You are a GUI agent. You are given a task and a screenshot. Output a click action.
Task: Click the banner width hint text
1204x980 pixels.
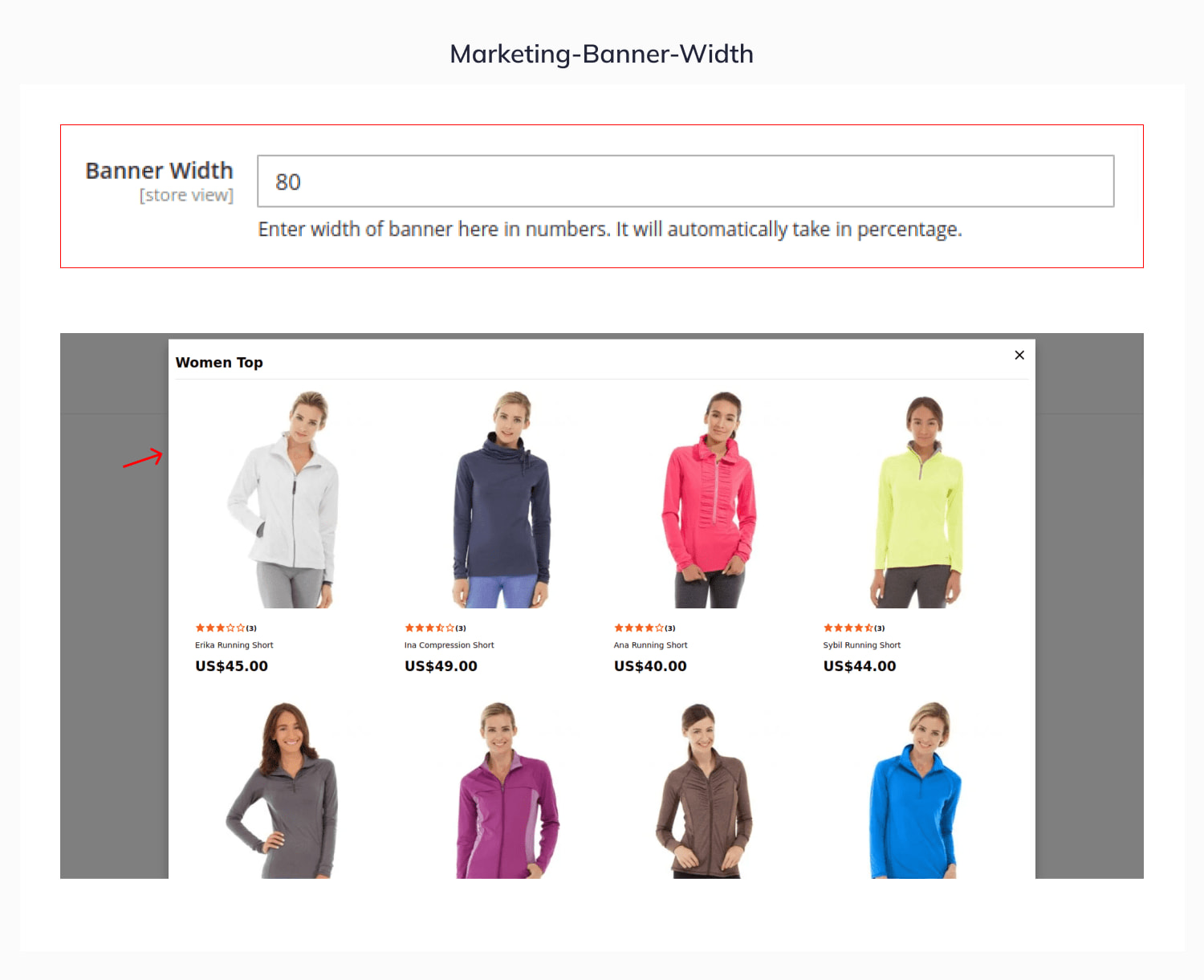click(610, 230)
